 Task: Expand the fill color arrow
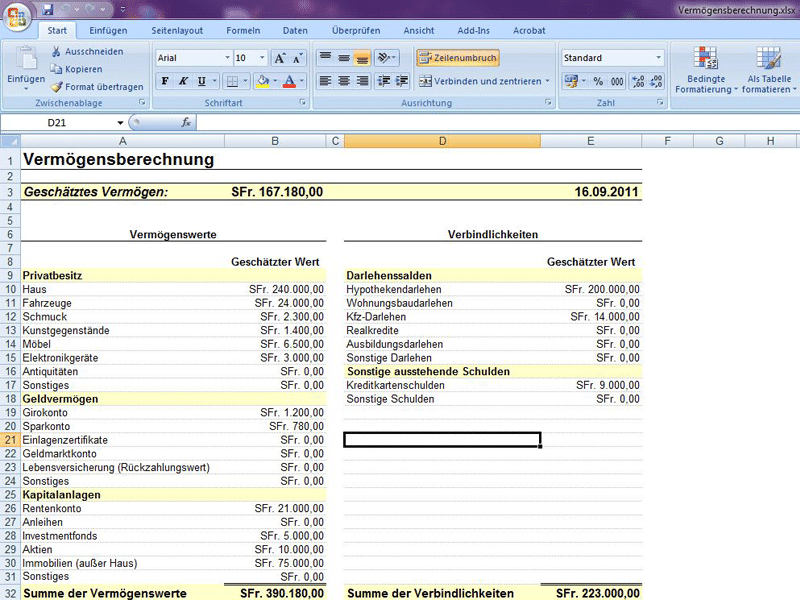click(275, 81)
